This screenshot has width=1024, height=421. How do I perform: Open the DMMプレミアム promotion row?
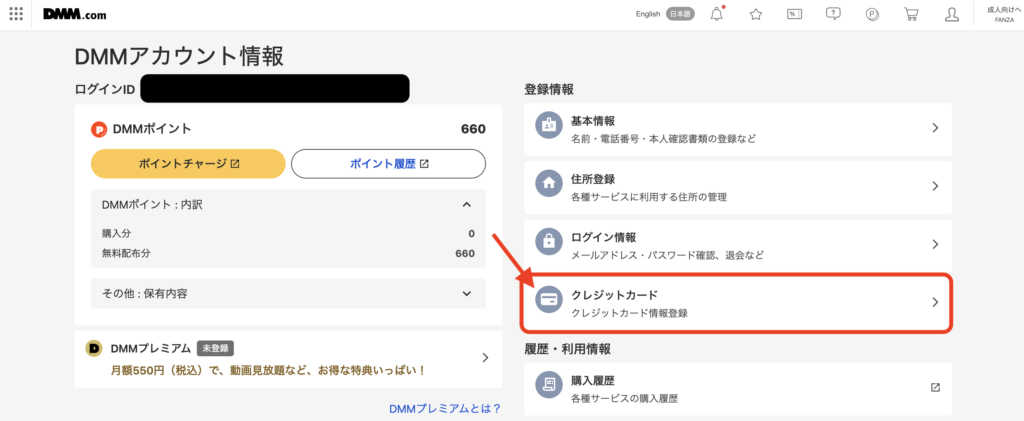click(288, 358)
